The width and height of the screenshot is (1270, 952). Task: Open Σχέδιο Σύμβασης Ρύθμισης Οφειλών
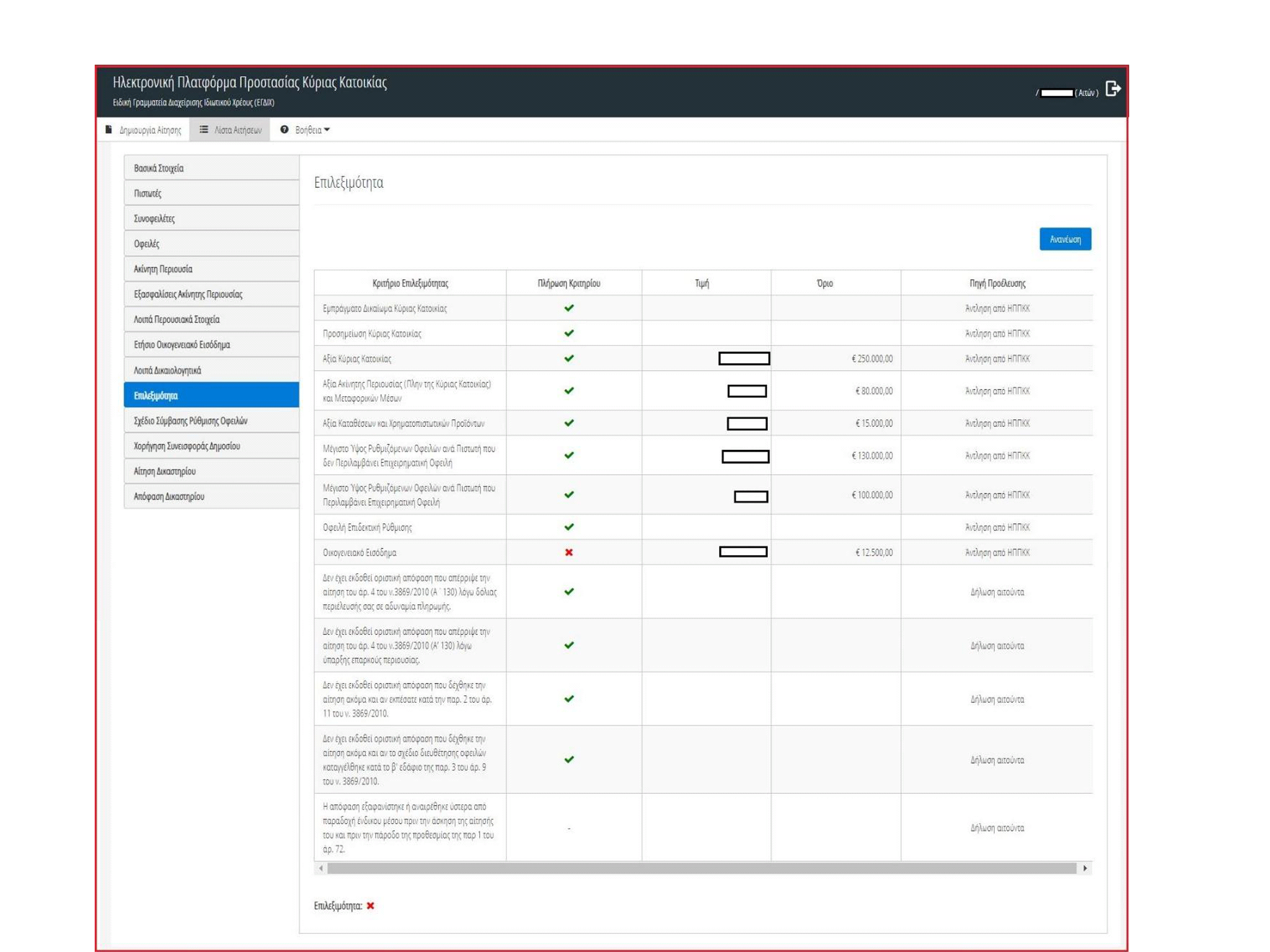point(211,421)
